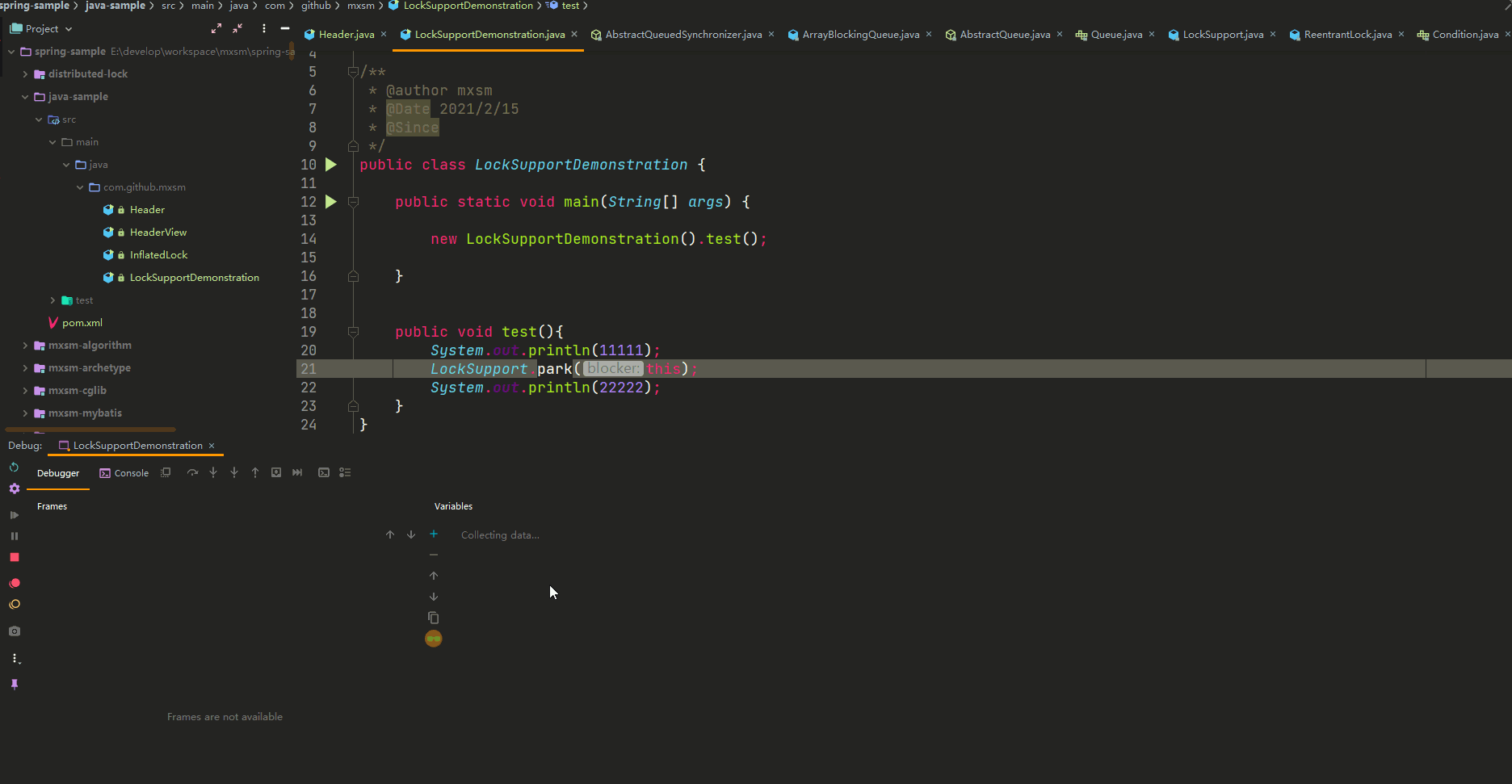Force step into icon
This screenshot has width=1512, height=784.
point(234,473)
